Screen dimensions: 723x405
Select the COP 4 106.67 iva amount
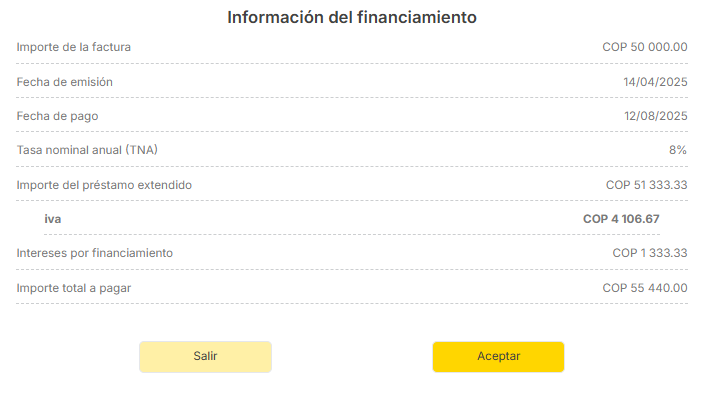click(x=621, y=218)
